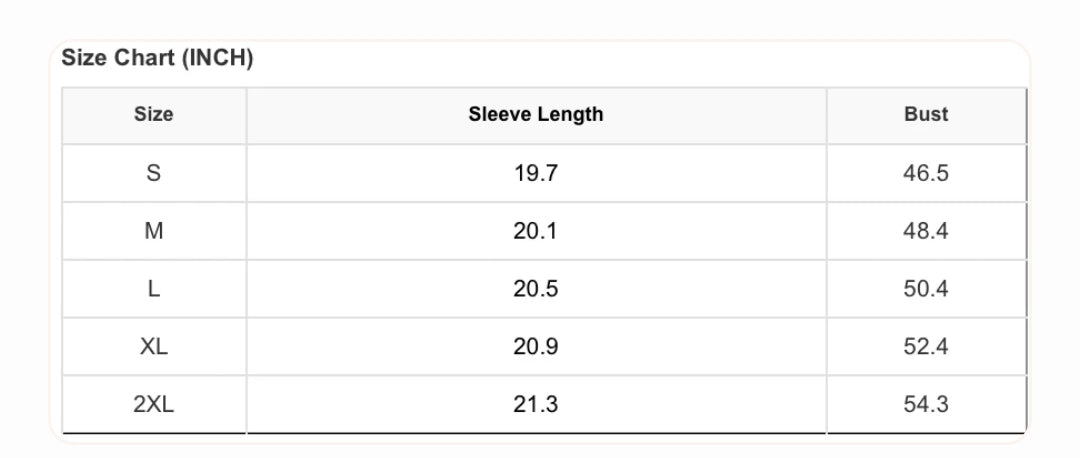
Task: Click the XL size cell
Action: pyautogui.click(x=154, y=347)
